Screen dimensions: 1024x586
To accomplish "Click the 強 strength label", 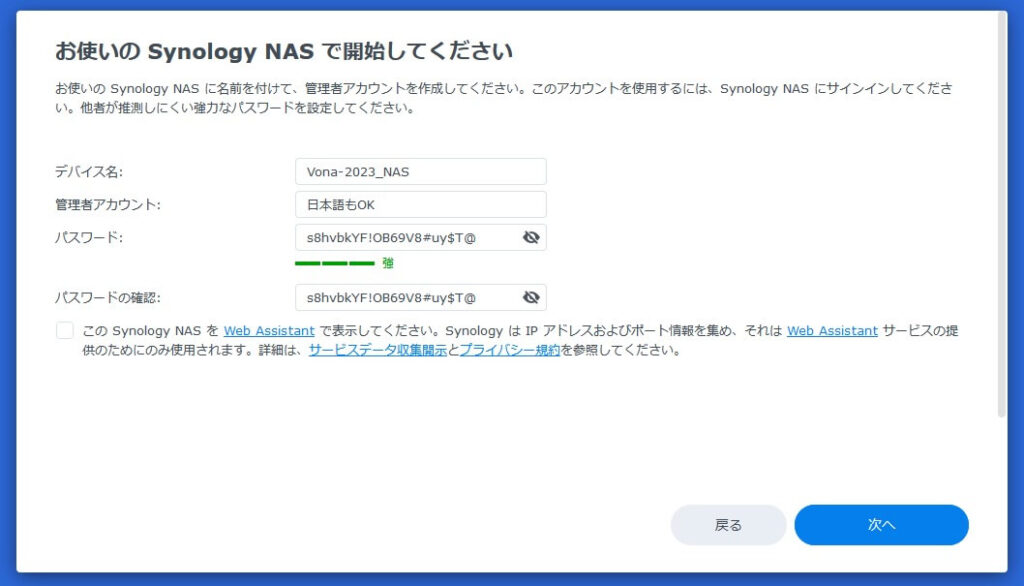I will [388, 263].
